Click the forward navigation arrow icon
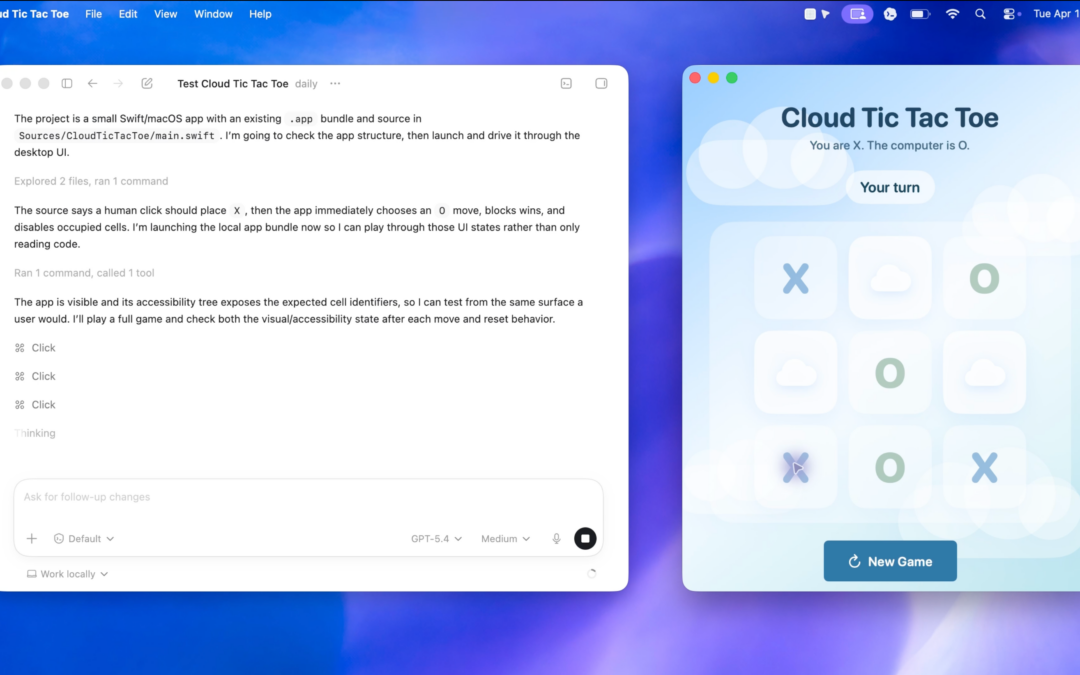The height and width of the screenshot is (675, 1080). coord(118,83)
